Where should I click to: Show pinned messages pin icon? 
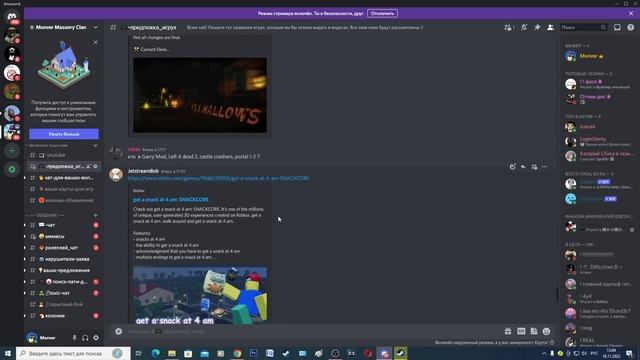point(537,27)
